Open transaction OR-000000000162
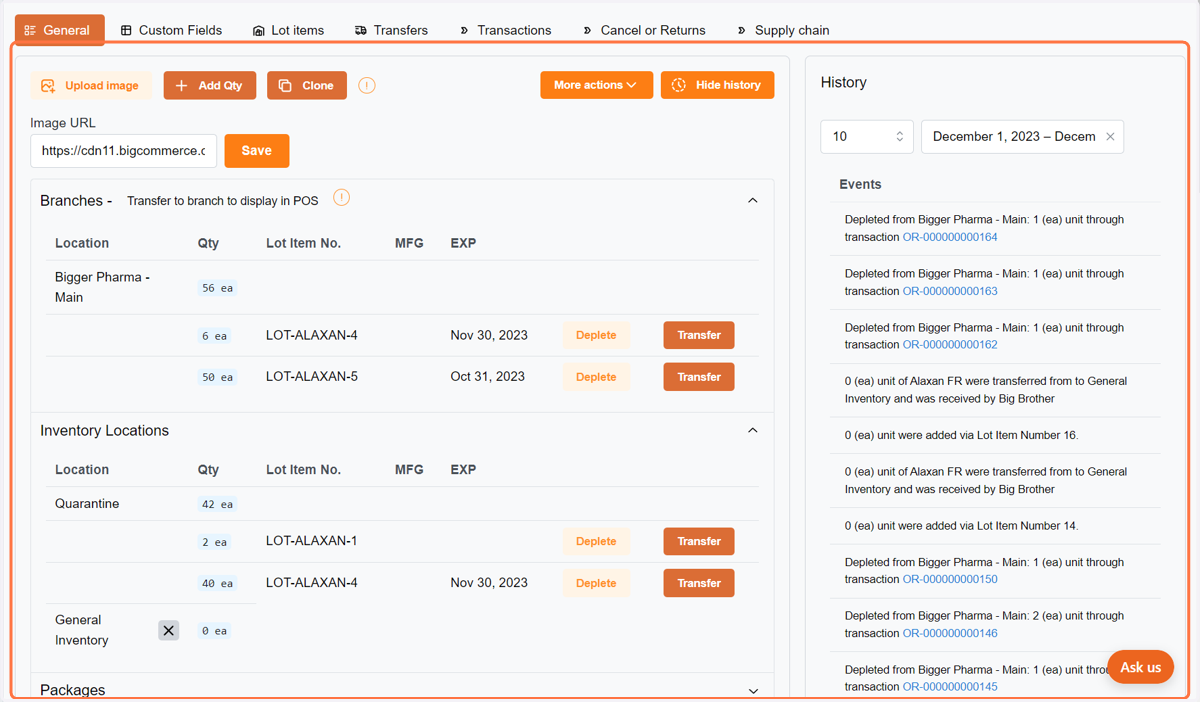1200x702 pixels. [x=950, y=344]
